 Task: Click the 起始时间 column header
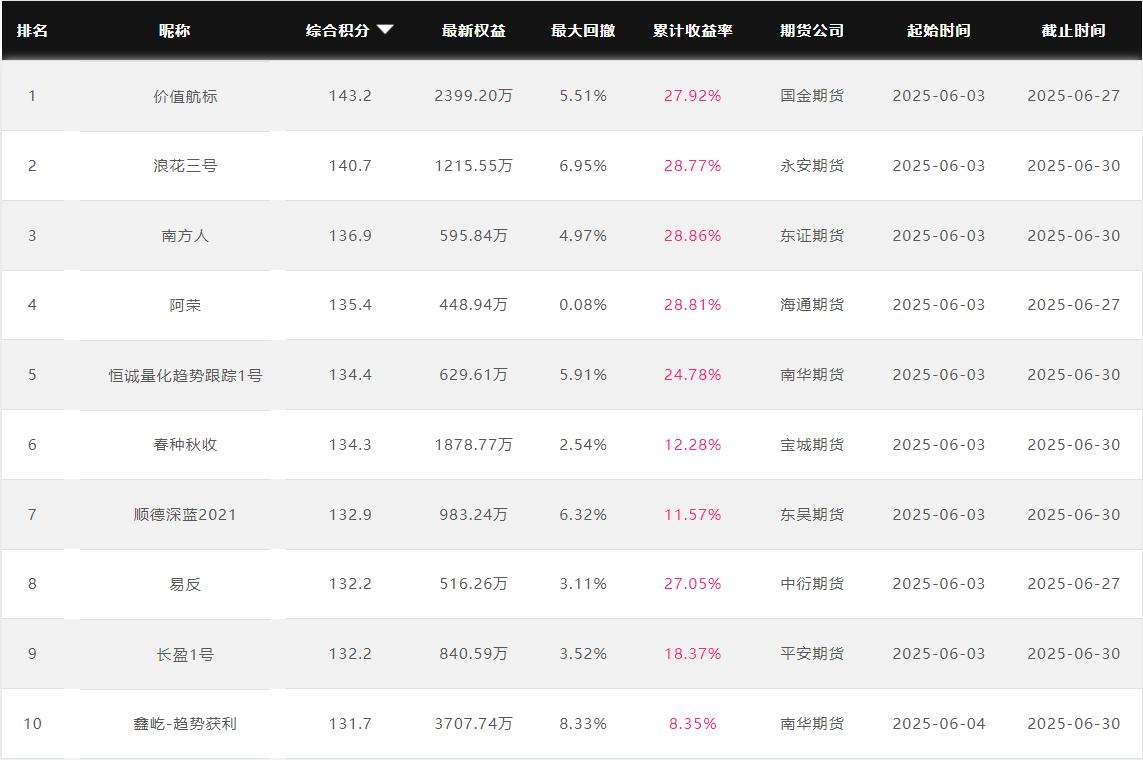point(939,31)
